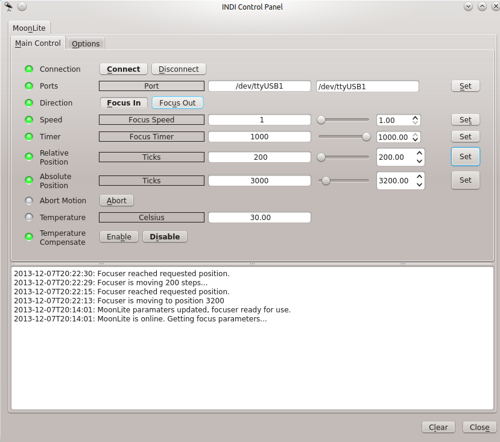Increase Absolute Position ticks spin arrow
This screenshot has height=442, width=500.
coord(419,176)
